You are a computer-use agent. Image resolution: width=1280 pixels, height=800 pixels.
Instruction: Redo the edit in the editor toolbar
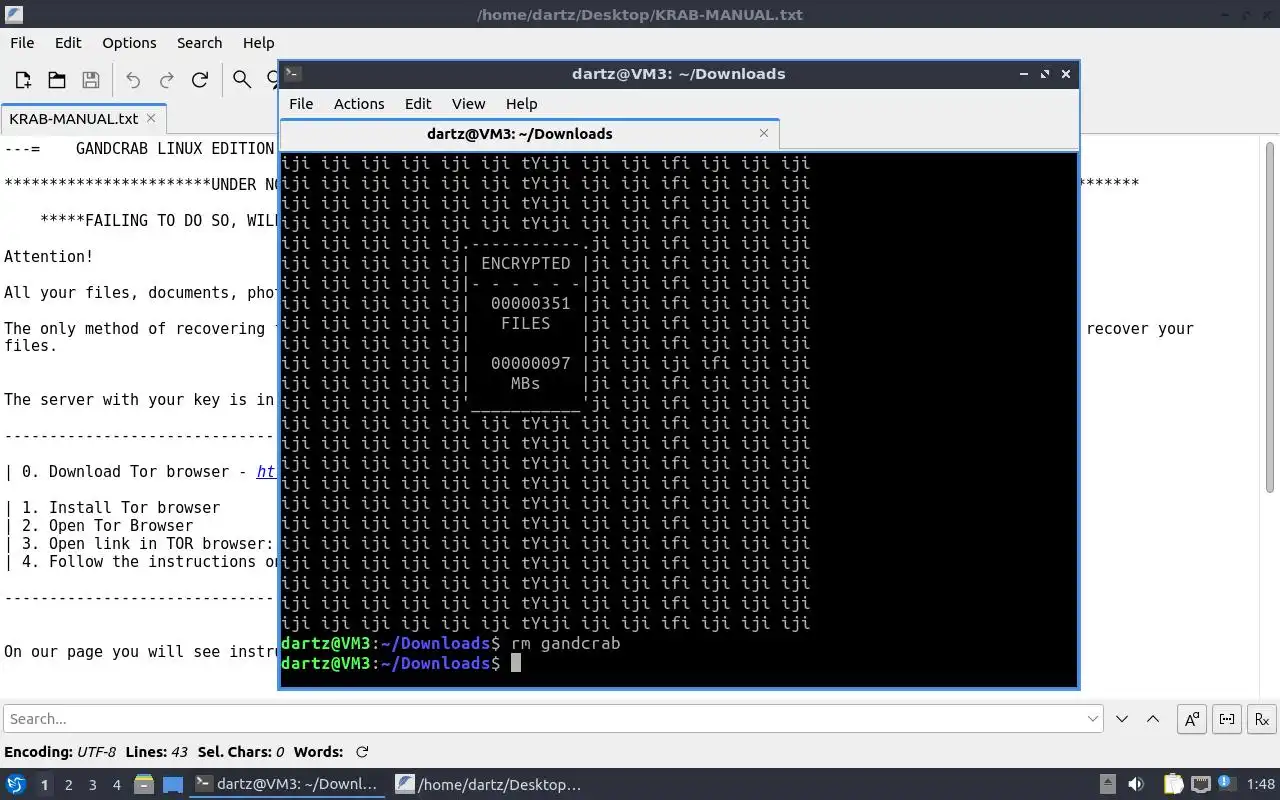click(x=167, y=80)
